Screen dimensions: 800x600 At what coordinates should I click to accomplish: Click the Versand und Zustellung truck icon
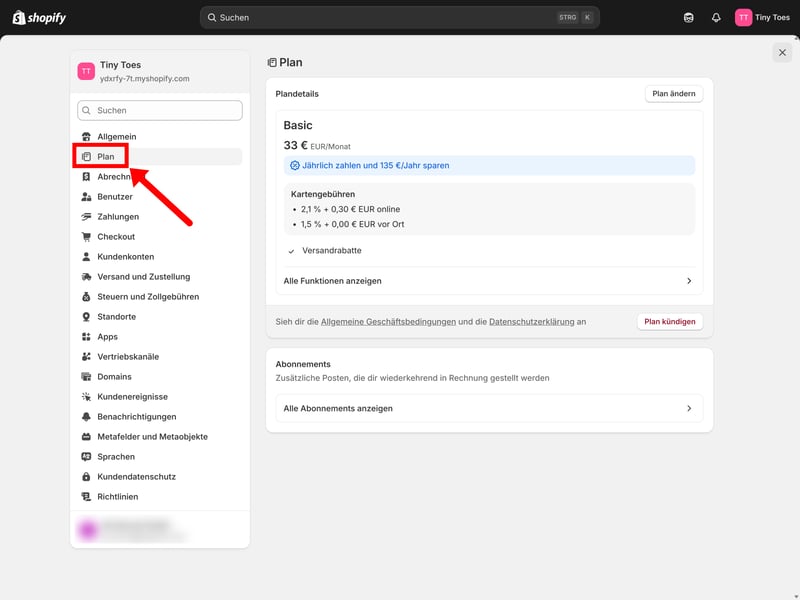click(x=86, y=277)
